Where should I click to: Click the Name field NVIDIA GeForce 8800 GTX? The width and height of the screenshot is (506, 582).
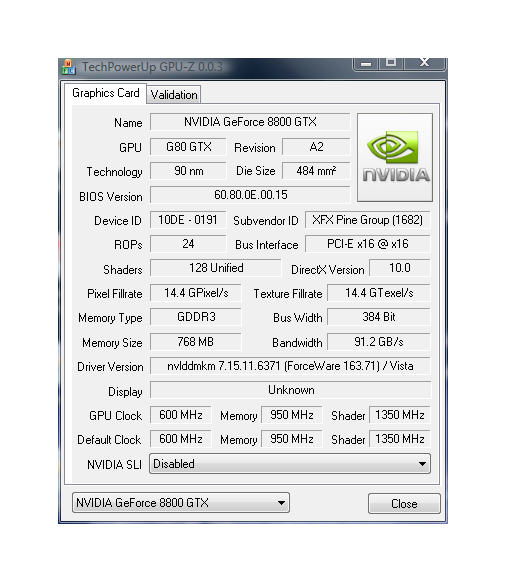coord(250,122)
